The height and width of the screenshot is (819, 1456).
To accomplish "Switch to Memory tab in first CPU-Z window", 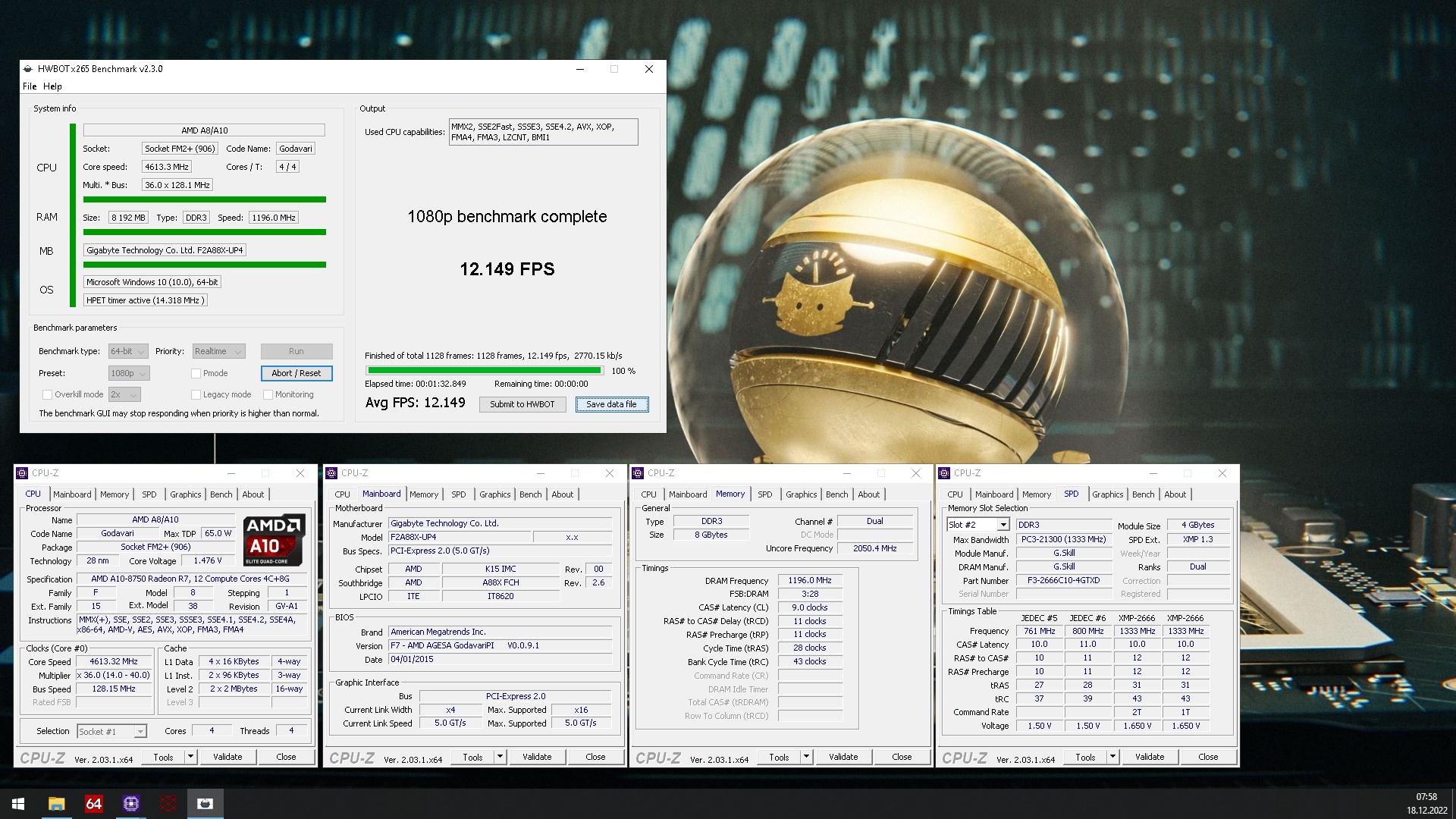I will pos(115,494).
